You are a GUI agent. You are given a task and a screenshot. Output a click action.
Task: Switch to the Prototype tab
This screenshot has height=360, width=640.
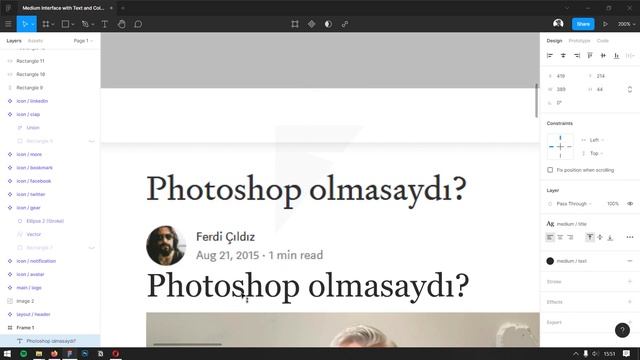click(579, 41)
